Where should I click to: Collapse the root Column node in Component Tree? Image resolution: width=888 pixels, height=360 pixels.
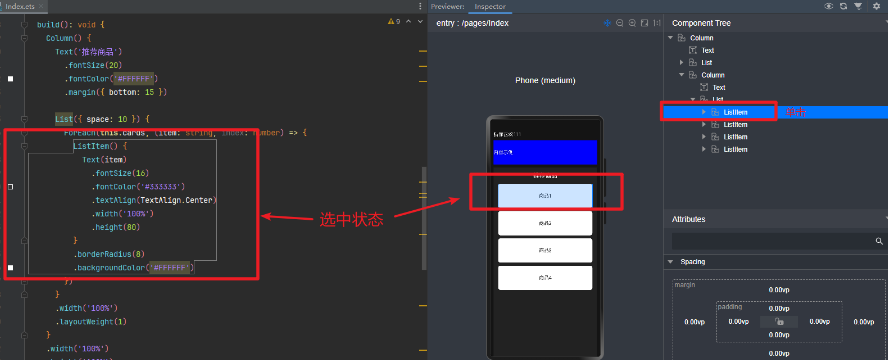(671, 38)
